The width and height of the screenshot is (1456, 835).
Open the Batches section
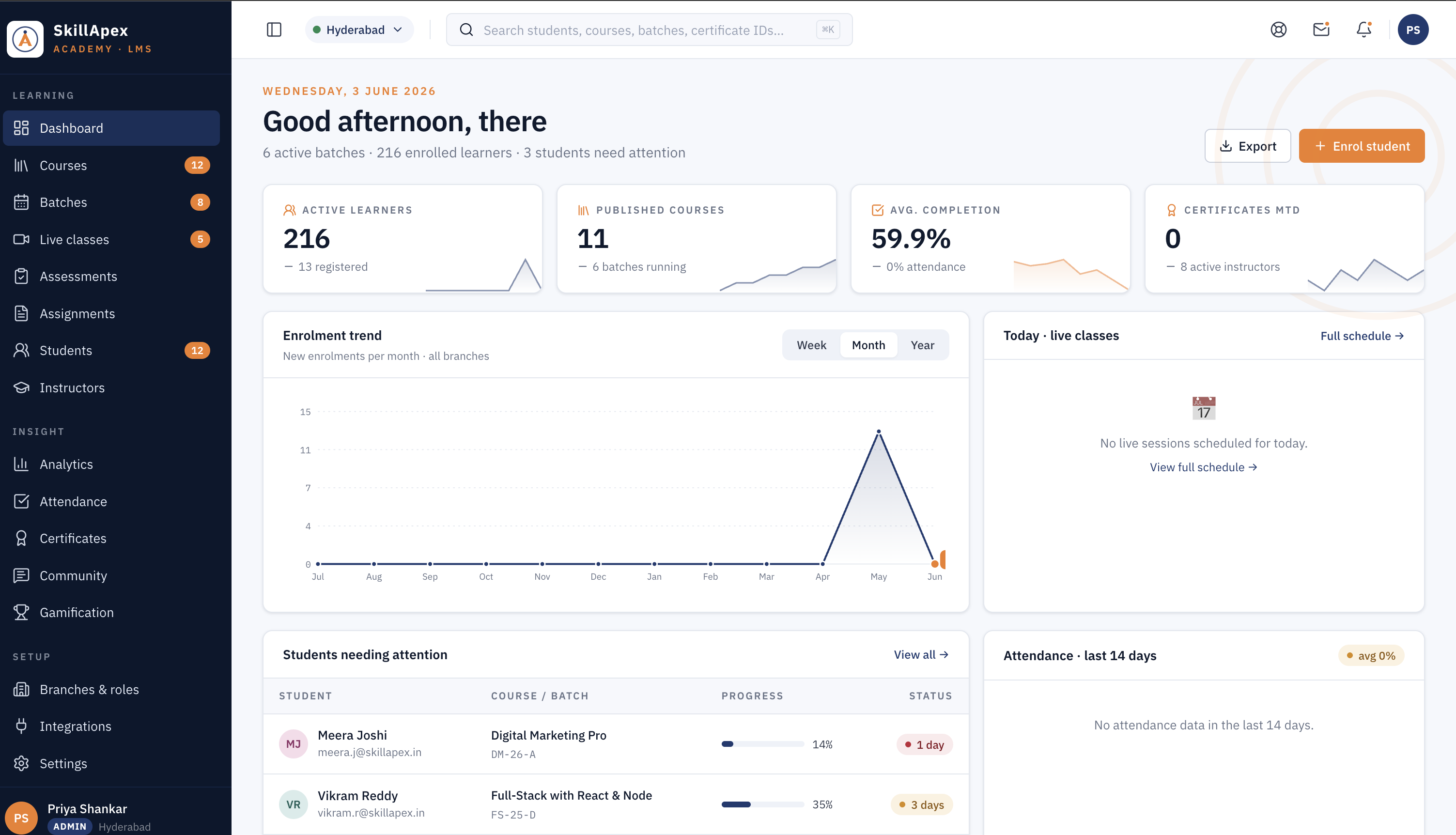[x=111, y=202]
